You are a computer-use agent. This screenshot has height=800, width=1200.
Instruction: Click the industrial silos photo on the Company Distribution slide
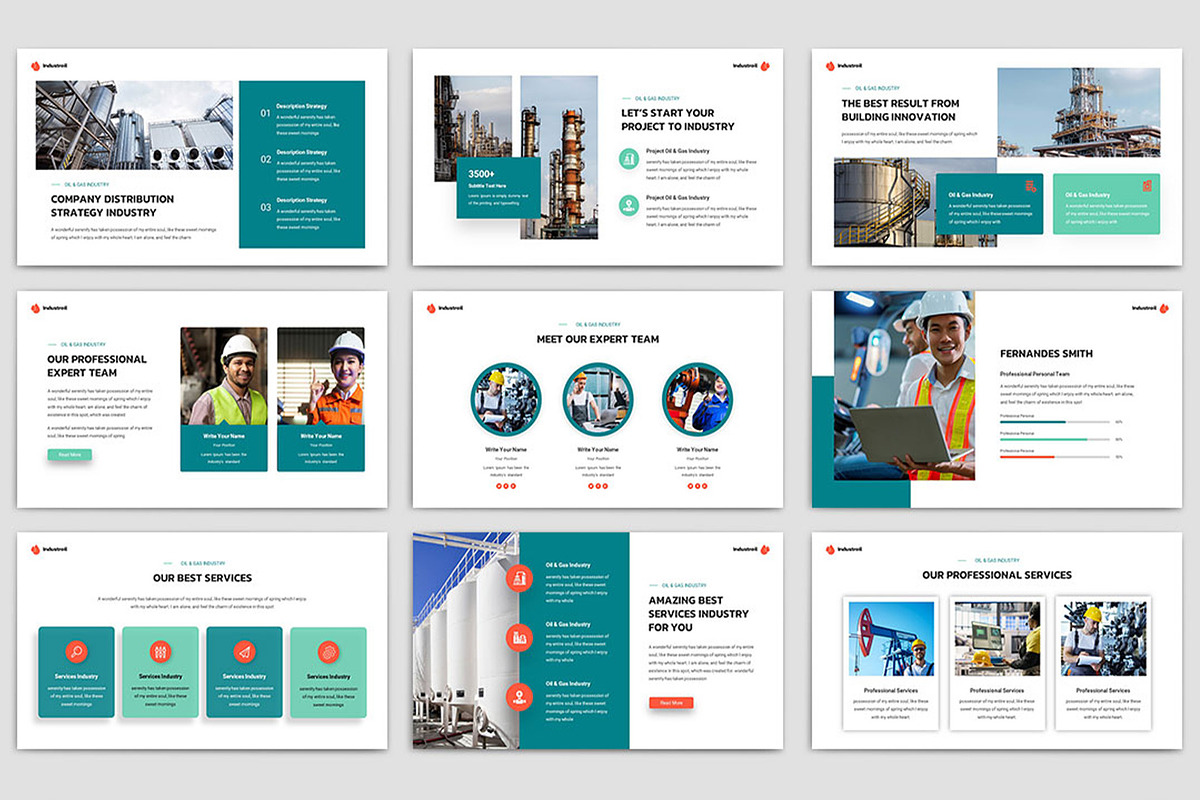pyautogui.click(x=134, y=125)
